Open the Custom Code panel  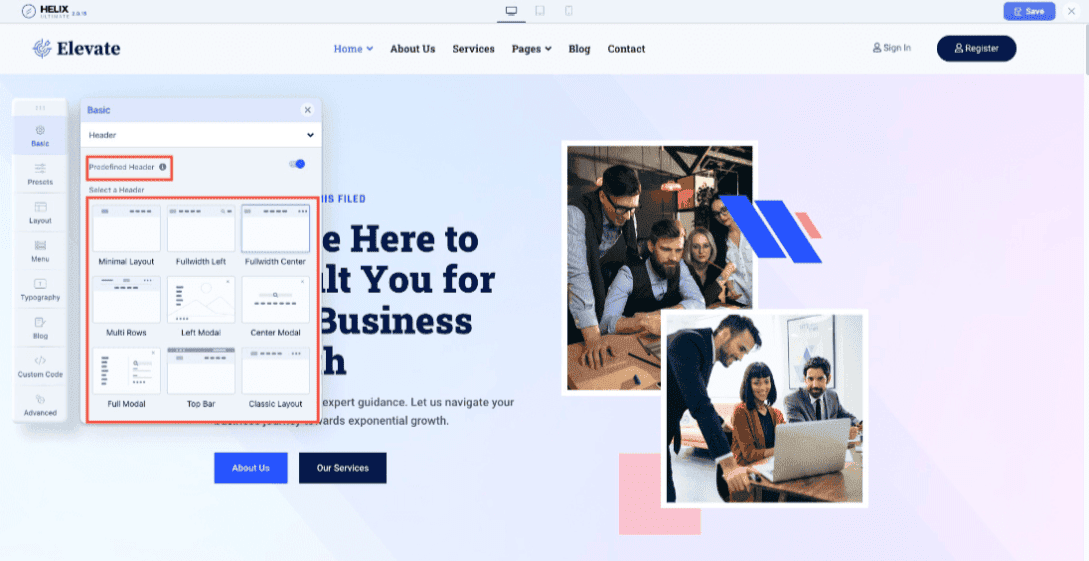coord(40,367)
